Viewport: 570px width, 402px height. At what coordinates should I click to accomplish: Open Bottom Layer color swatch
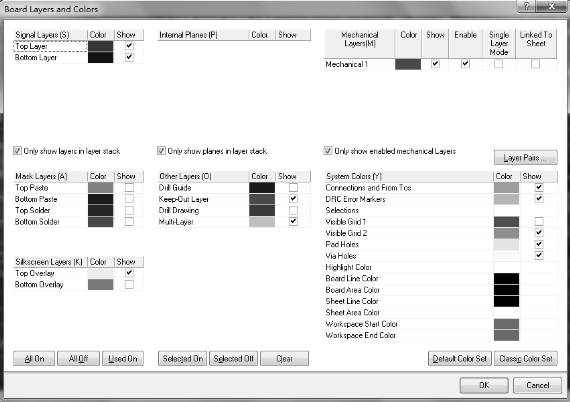tap(100, 57)
